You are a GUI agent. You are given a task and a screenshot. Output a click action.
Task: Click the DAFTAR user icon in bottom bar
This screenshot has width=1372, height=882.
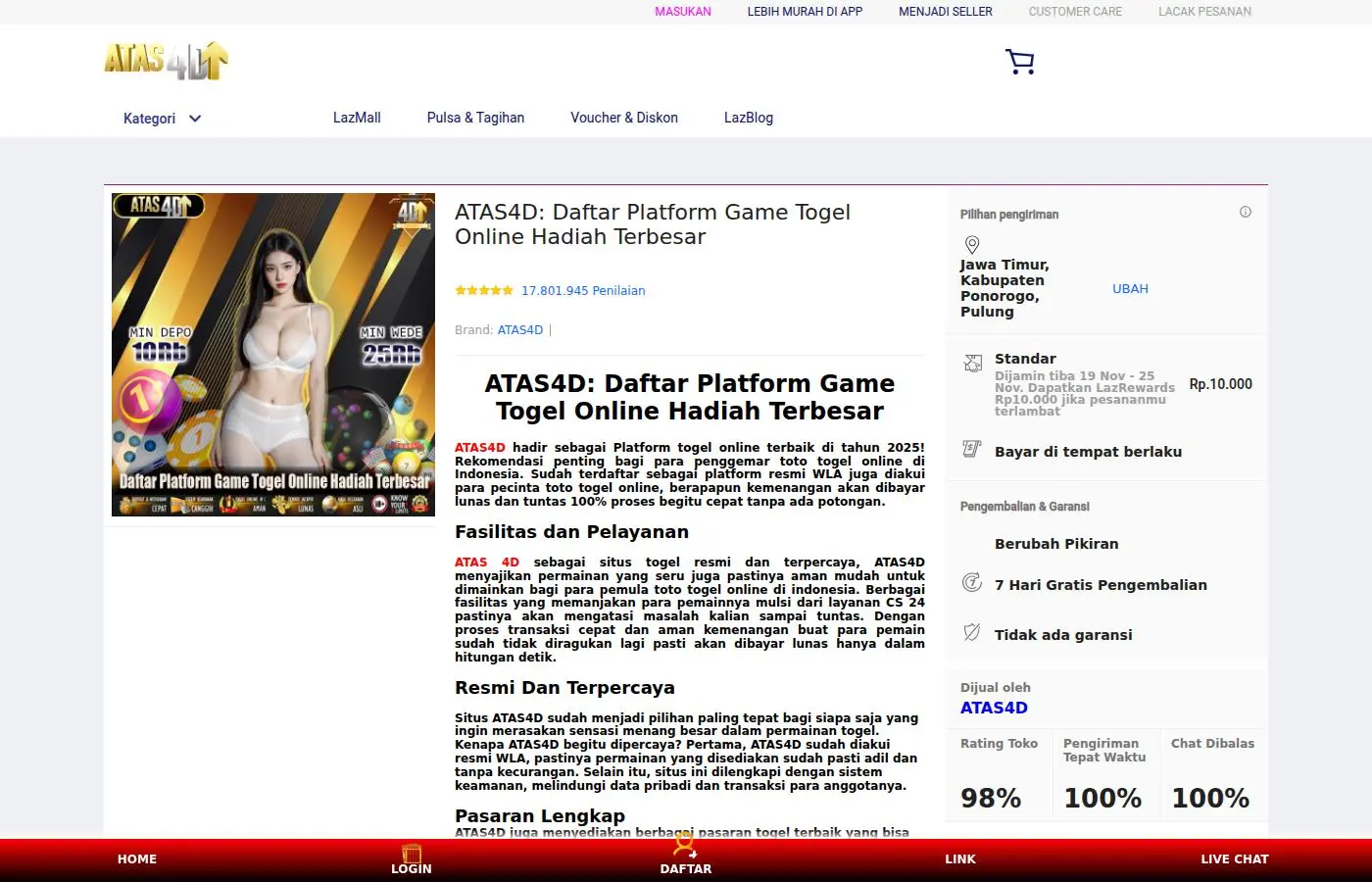[685, 845]
